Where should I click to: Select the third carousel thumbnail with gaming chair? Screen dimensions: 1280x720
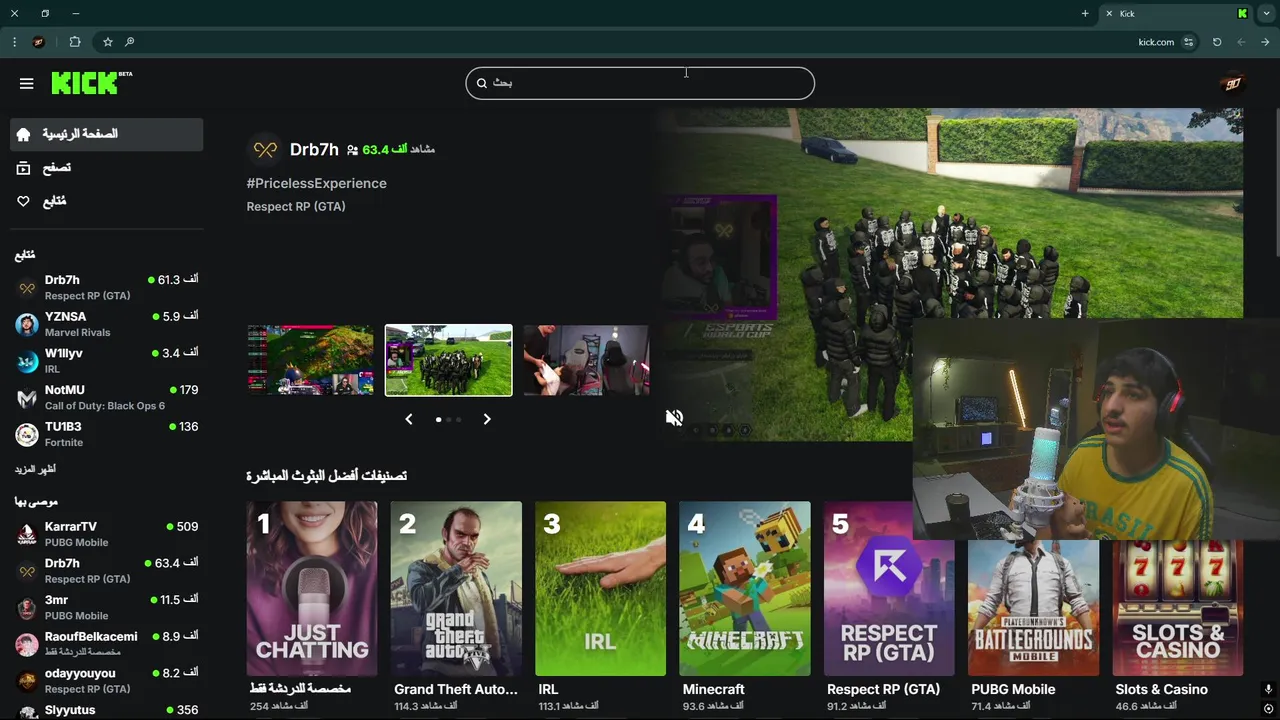pyautogui.click(x=586, y=360)
